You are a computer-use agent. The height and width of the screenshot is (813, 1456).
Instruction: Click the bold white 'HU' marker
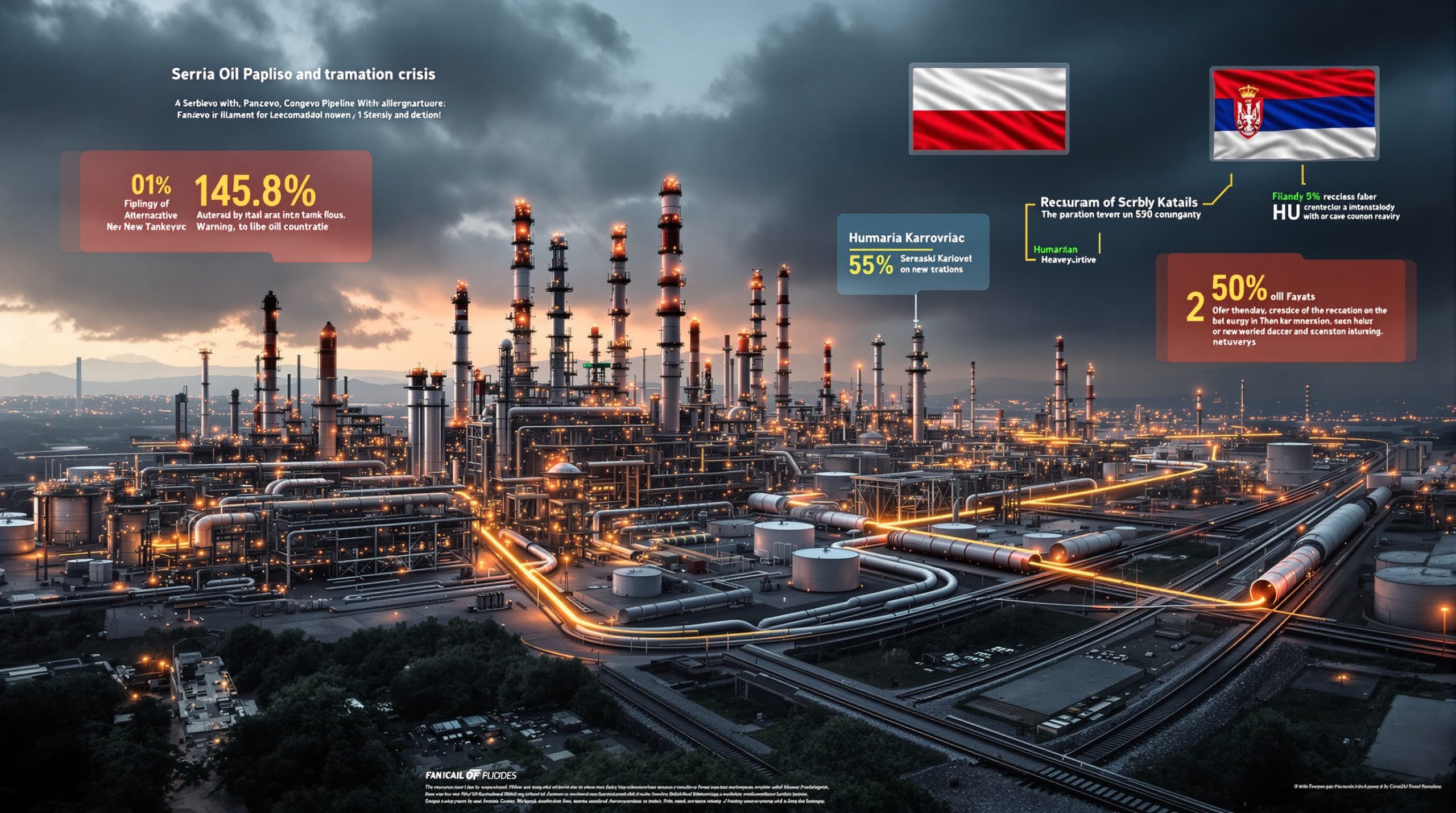pyautogui.click(x=1285, y=212)
